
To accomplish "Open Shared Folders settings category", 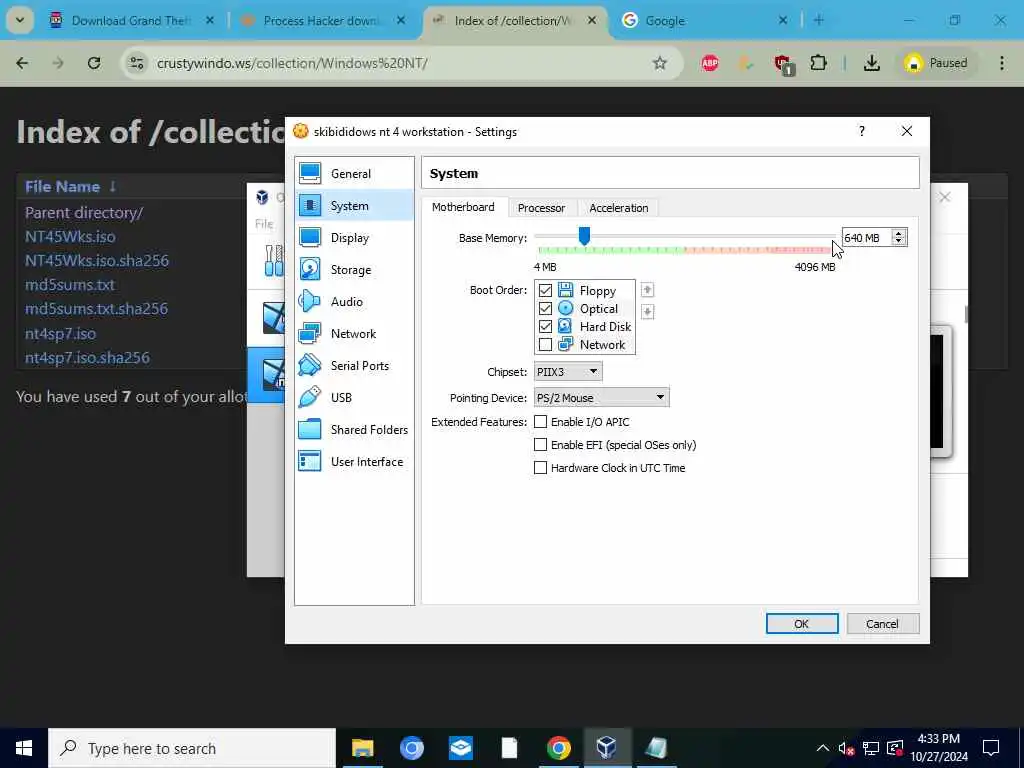I will [x=354, y=430].
